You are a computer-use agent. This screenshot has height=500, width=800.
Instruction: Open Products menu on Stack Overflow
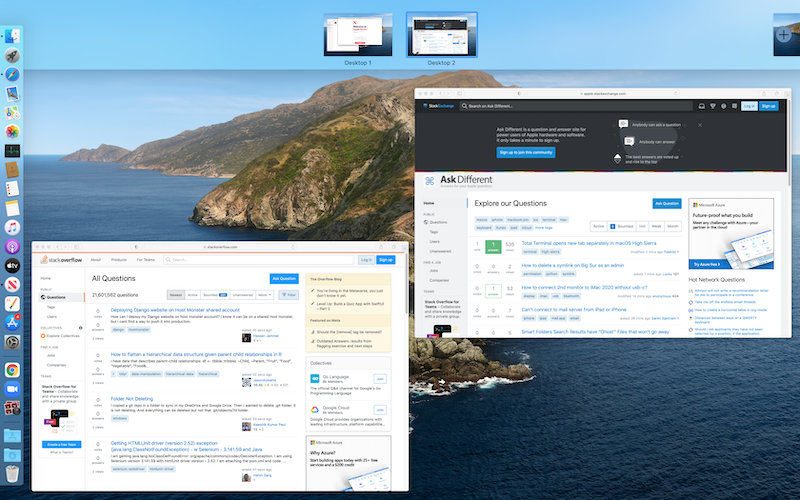119,260
